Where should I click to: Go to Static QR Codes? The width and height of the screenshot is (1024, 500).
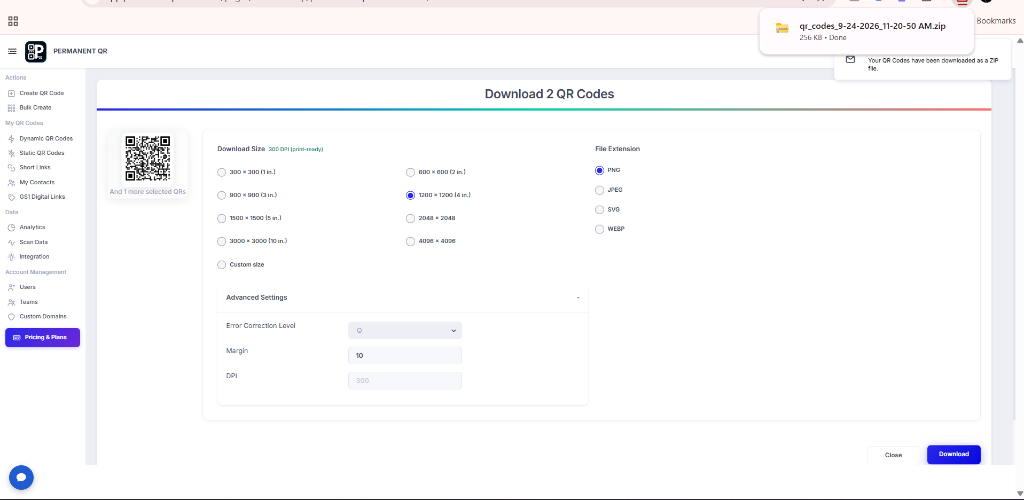(42, 153)
